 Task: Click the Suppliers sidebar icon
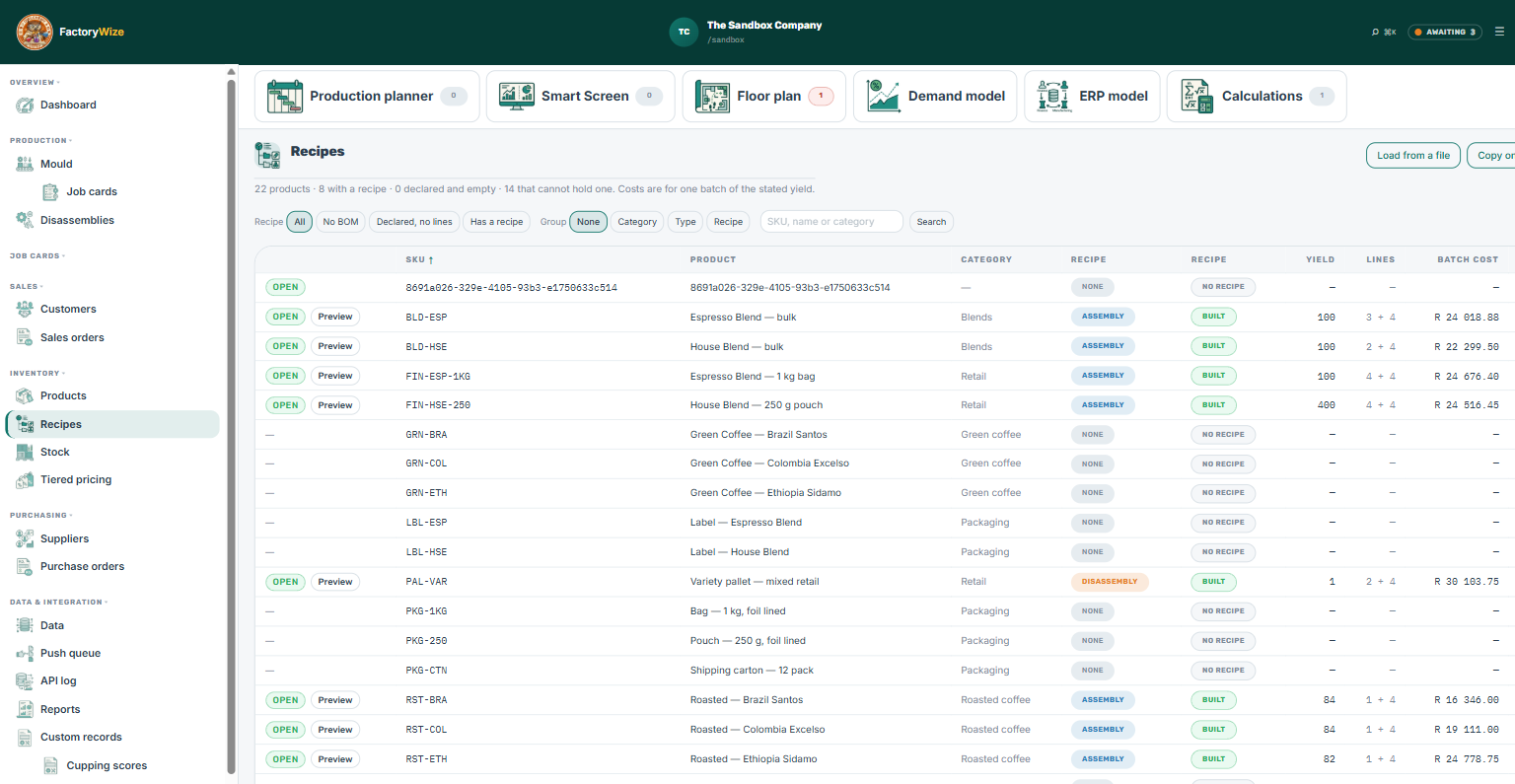25,538
